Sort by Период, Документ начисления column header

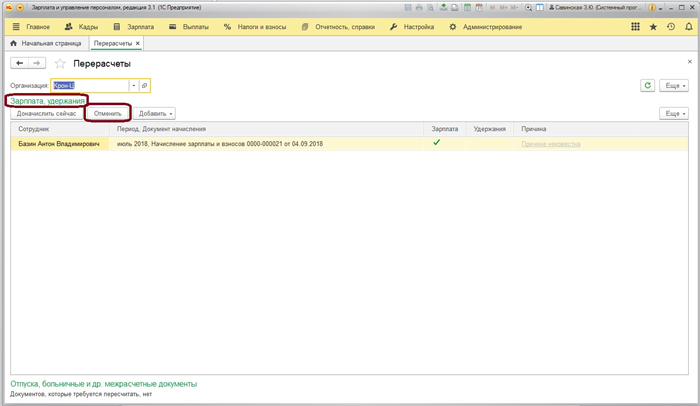click(x=266, y=129)
